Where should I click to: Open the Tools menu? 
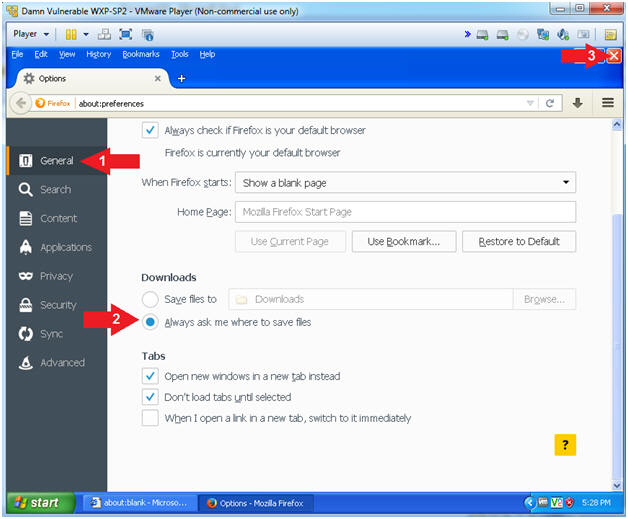tap(179, 54)
